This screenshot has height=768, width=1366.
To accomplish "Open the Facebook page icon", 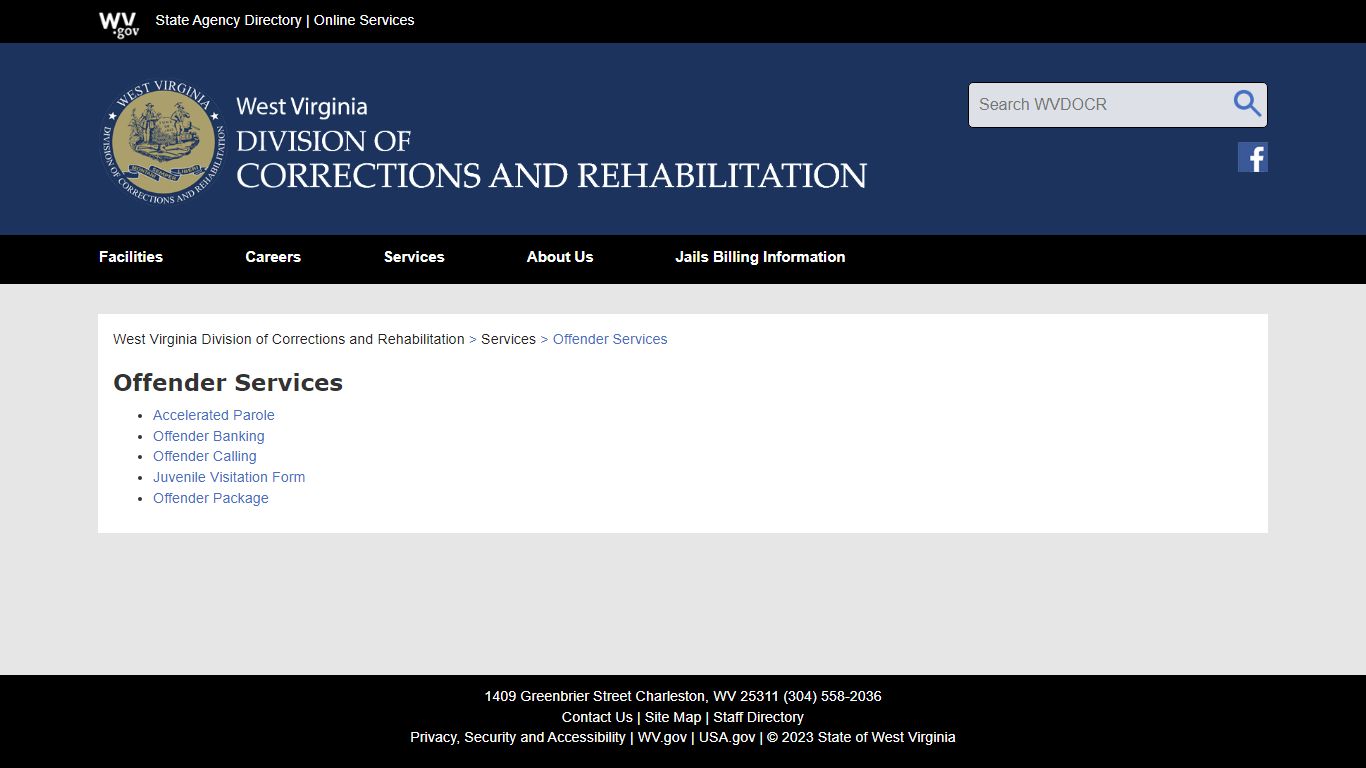I will (1253, 157).
